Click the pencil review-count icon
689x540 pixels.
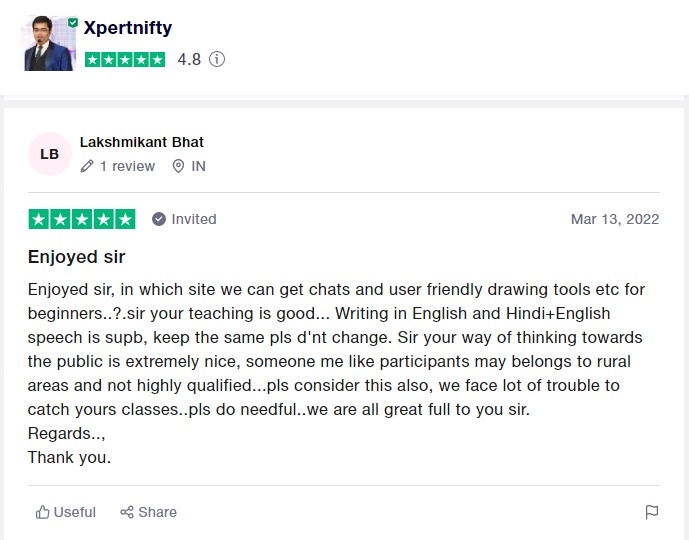point(87,166)
